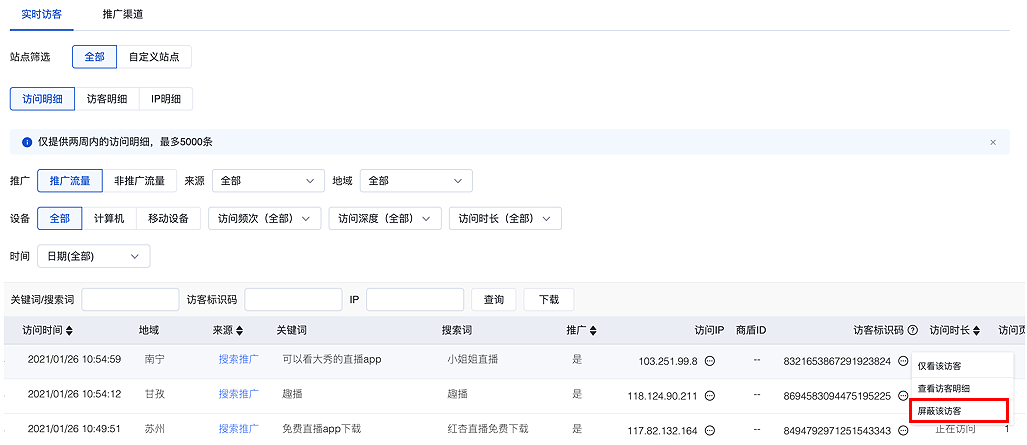Click the more icon next to IP 117.82.132.164

[709, 430]
